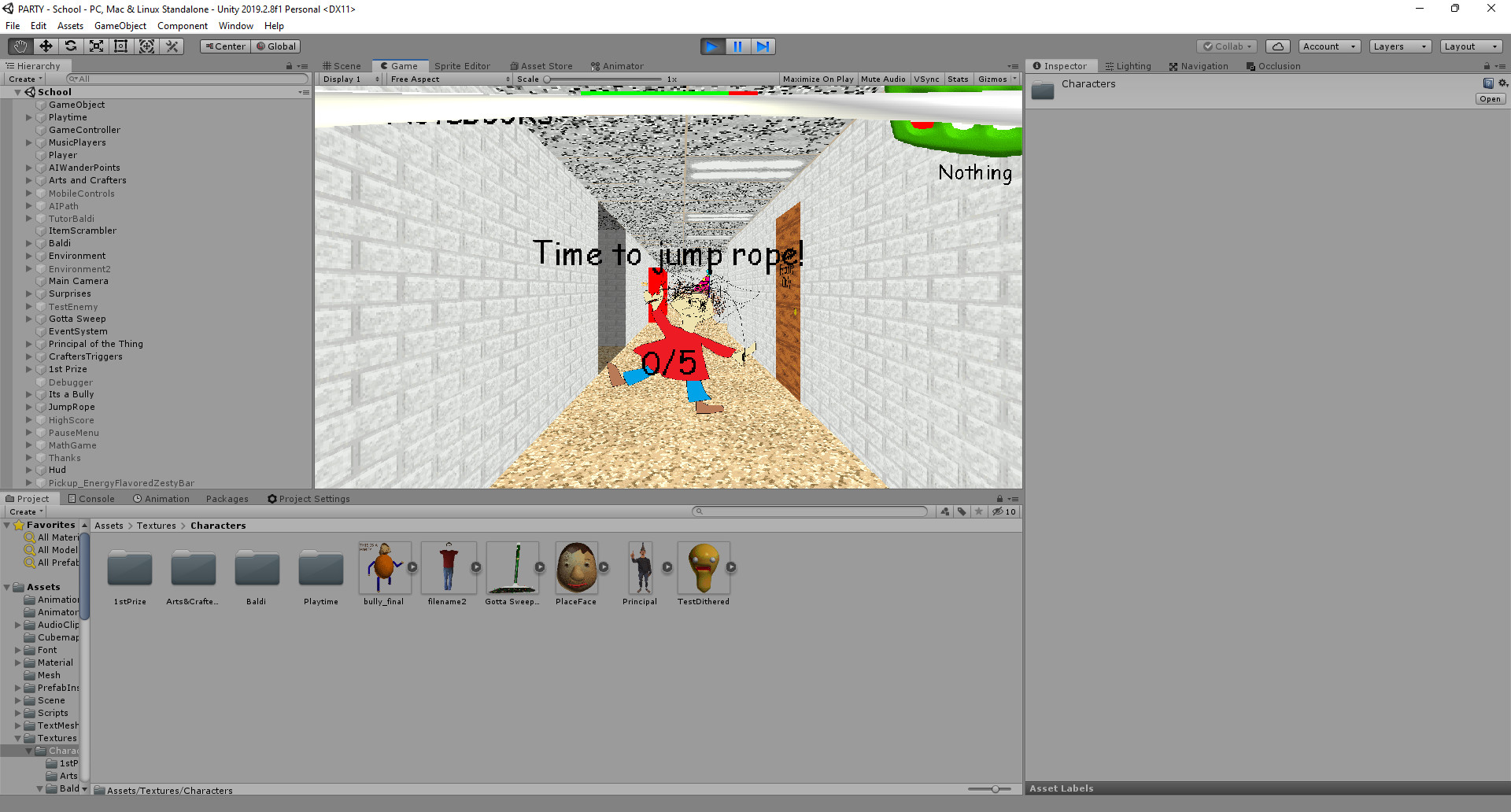This screenshot has height=812, width=1511.
Task: Enable Maximize On Play
Action: point(818,79)
